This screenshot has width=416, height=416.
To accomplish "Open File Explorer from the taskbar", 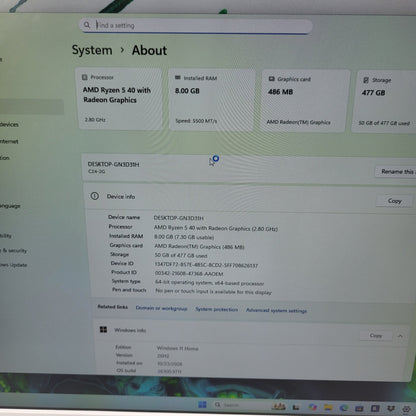I will pos(328,407).
